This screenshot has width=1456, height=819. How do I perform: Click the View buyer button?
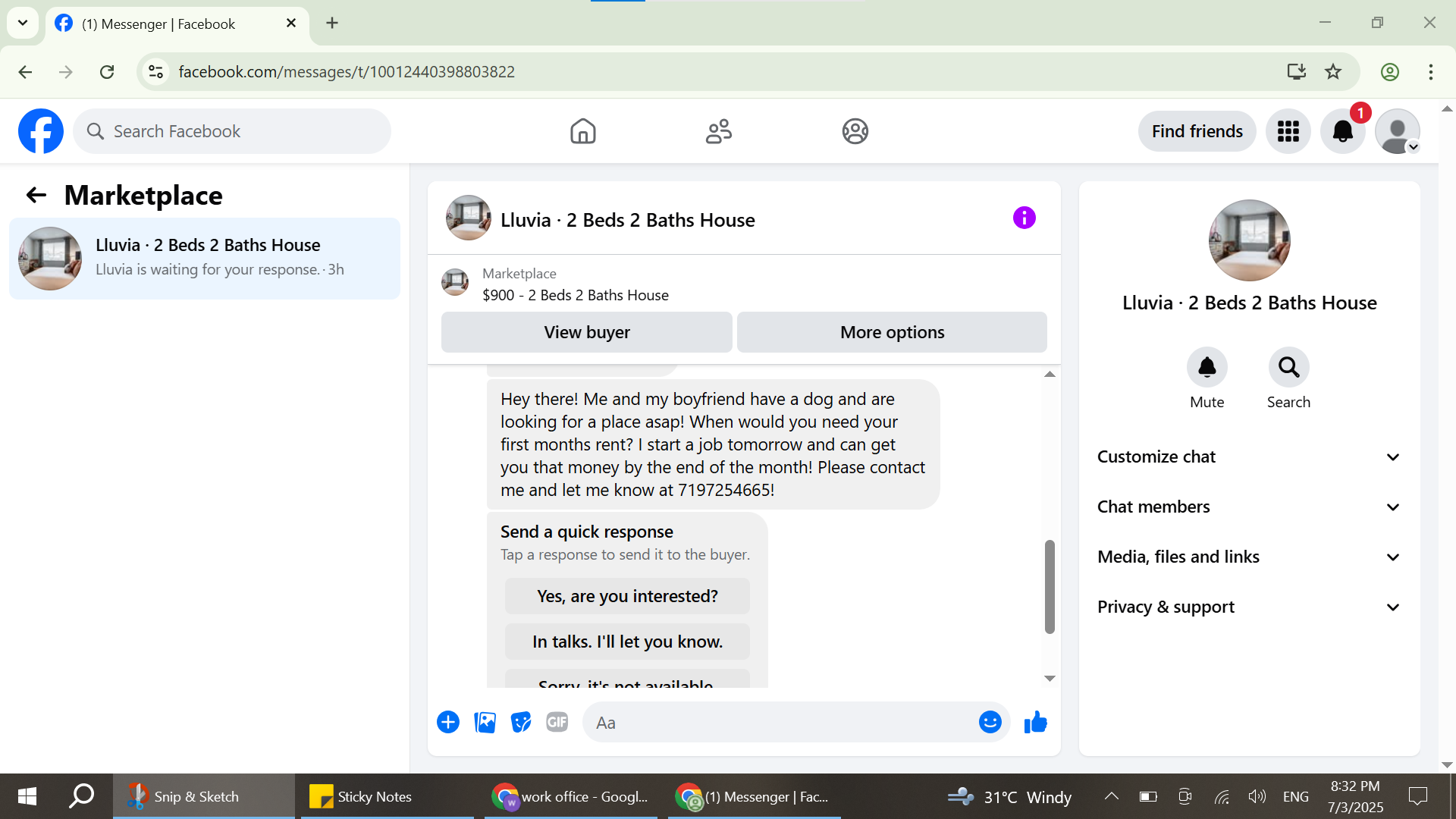click(586, 332)
